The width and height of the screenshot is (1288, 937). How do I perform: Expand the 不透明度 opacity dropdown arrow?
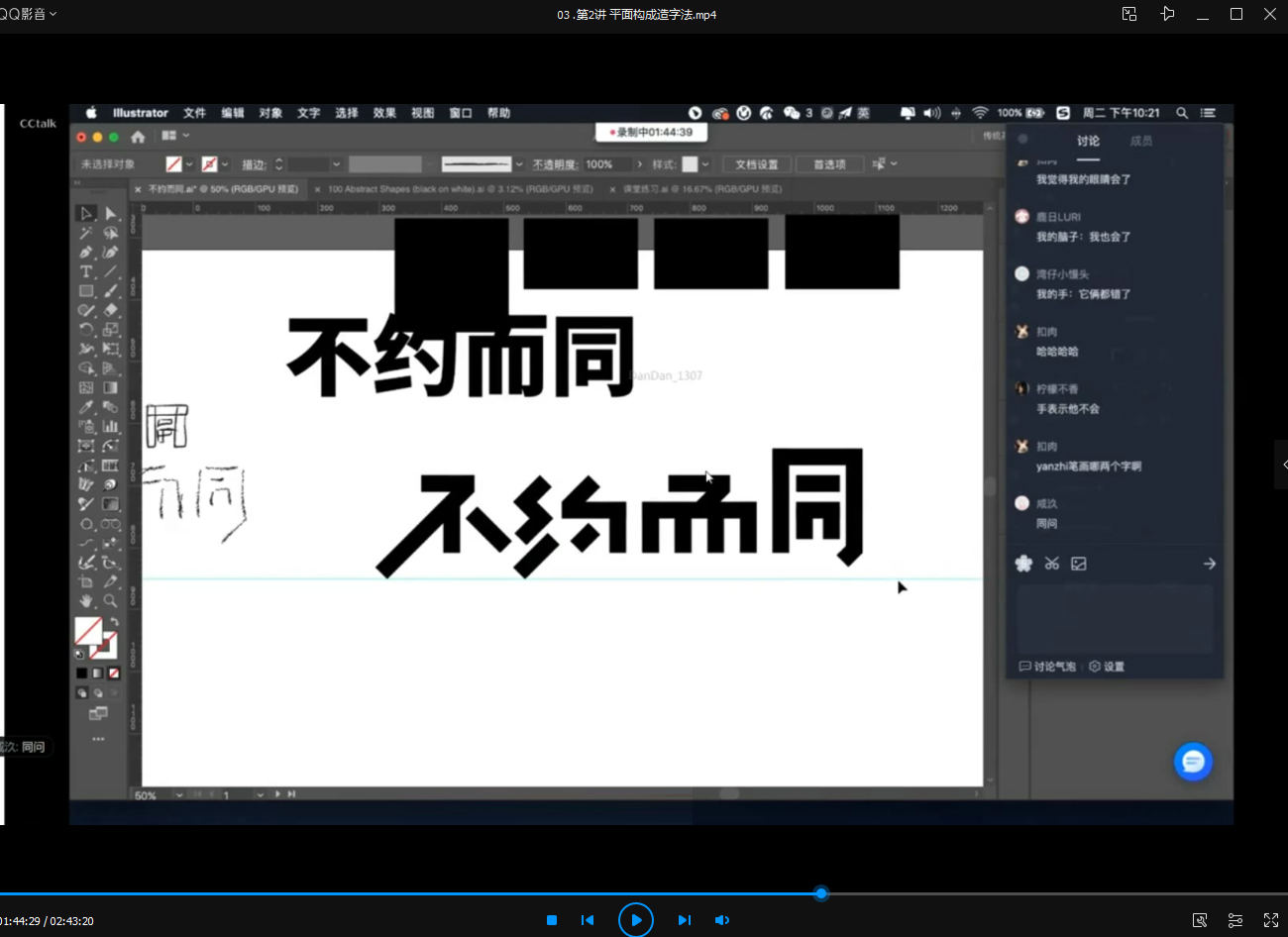point(639,164)
